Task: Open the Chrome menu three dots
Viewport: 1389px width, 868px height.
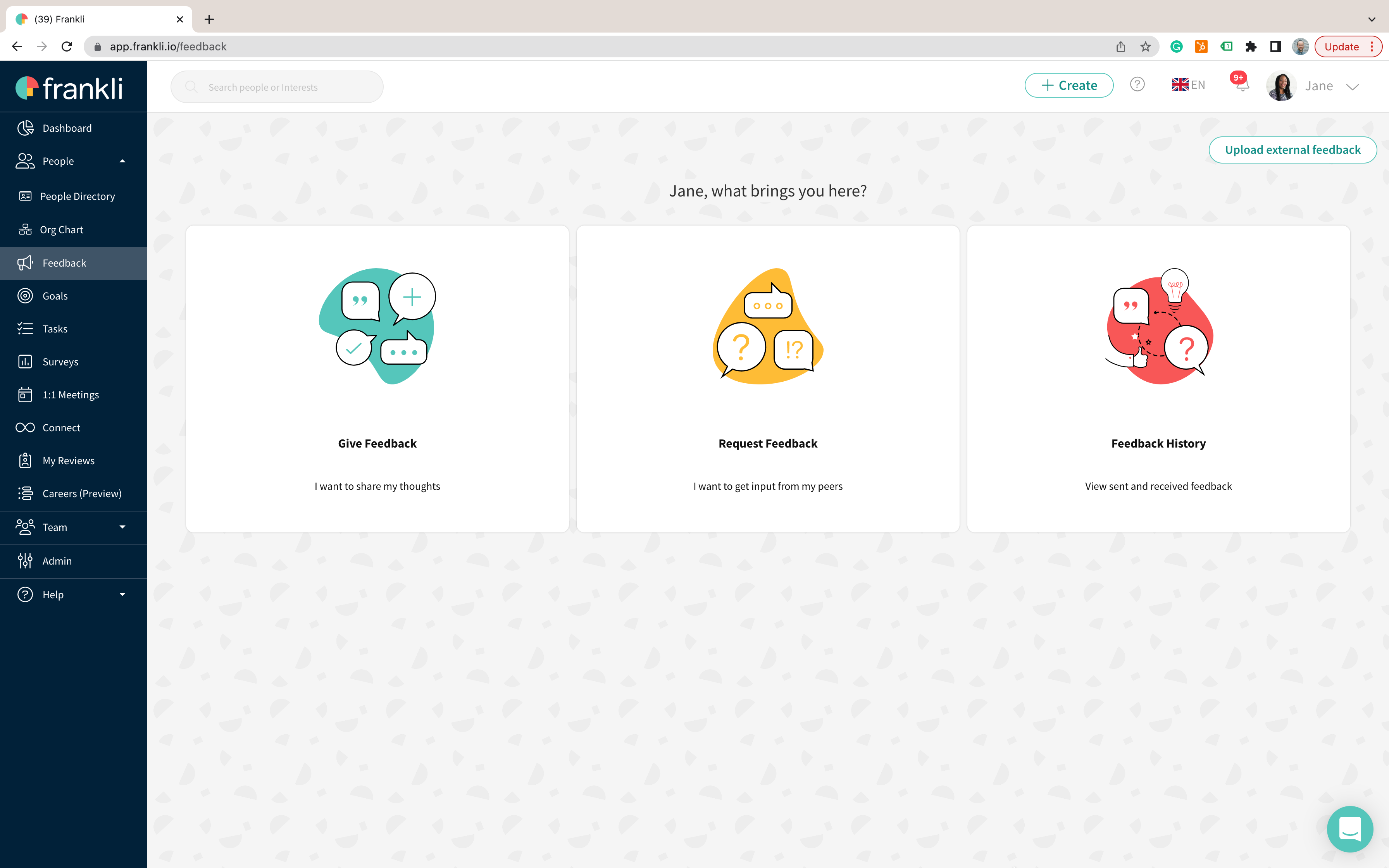Action: (x=1372, y=46)
